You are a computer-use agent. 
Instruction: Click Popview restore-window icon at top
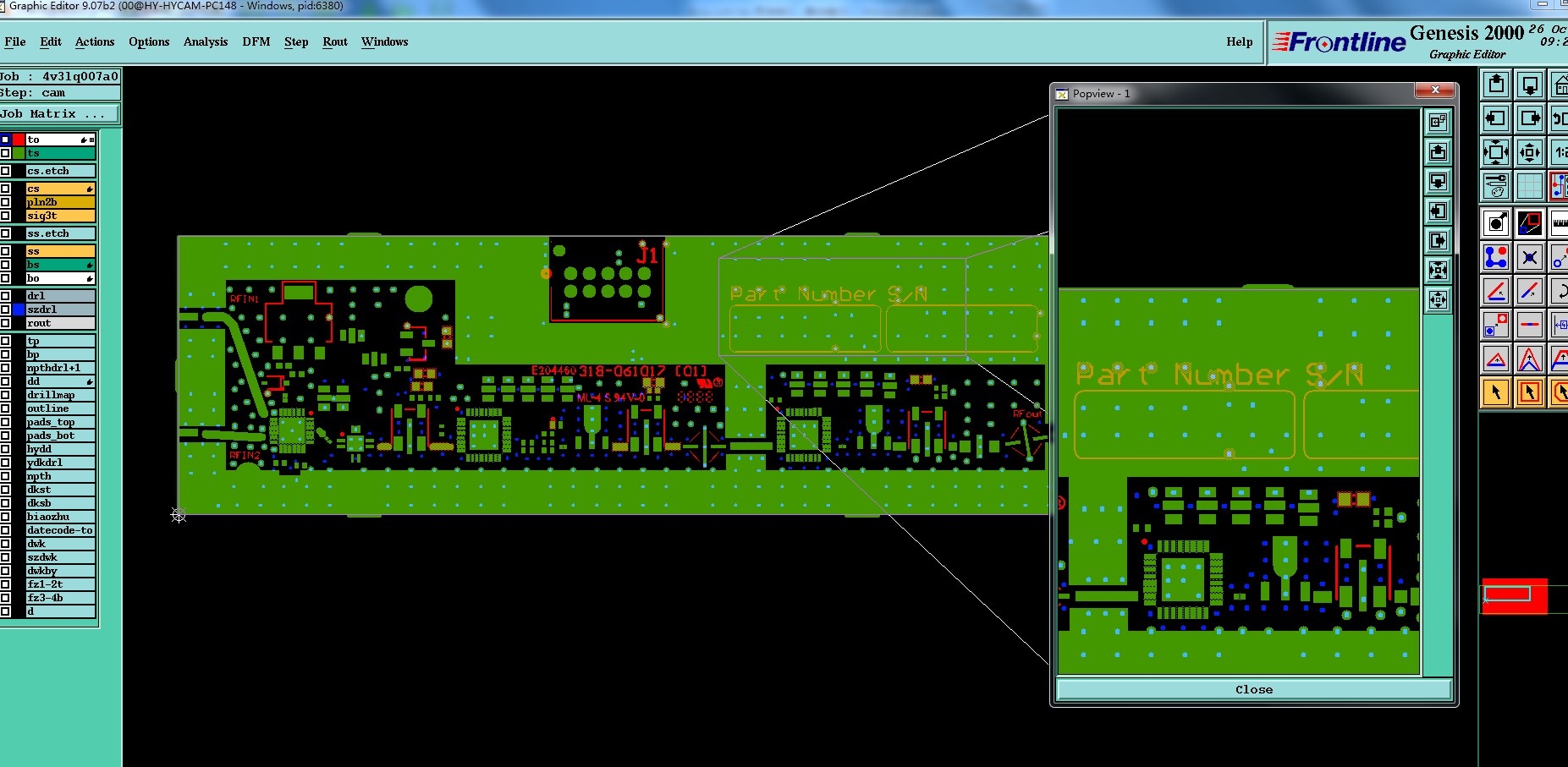click(x=1438, y=122)
